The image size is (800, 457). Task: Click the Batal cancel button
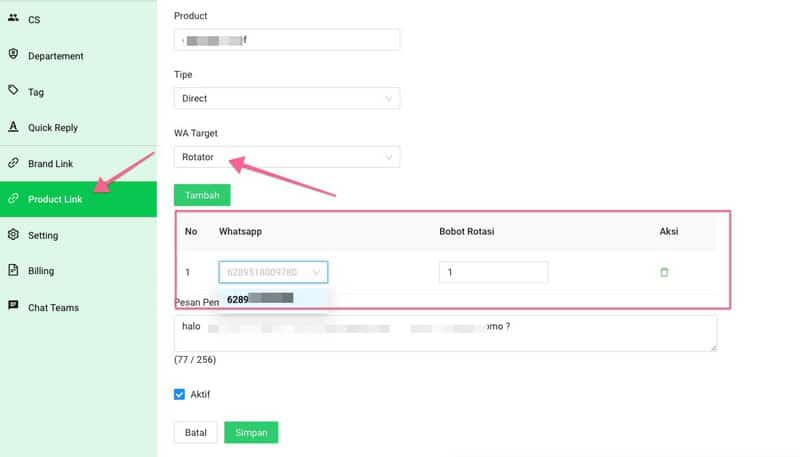tap(195, 432)
